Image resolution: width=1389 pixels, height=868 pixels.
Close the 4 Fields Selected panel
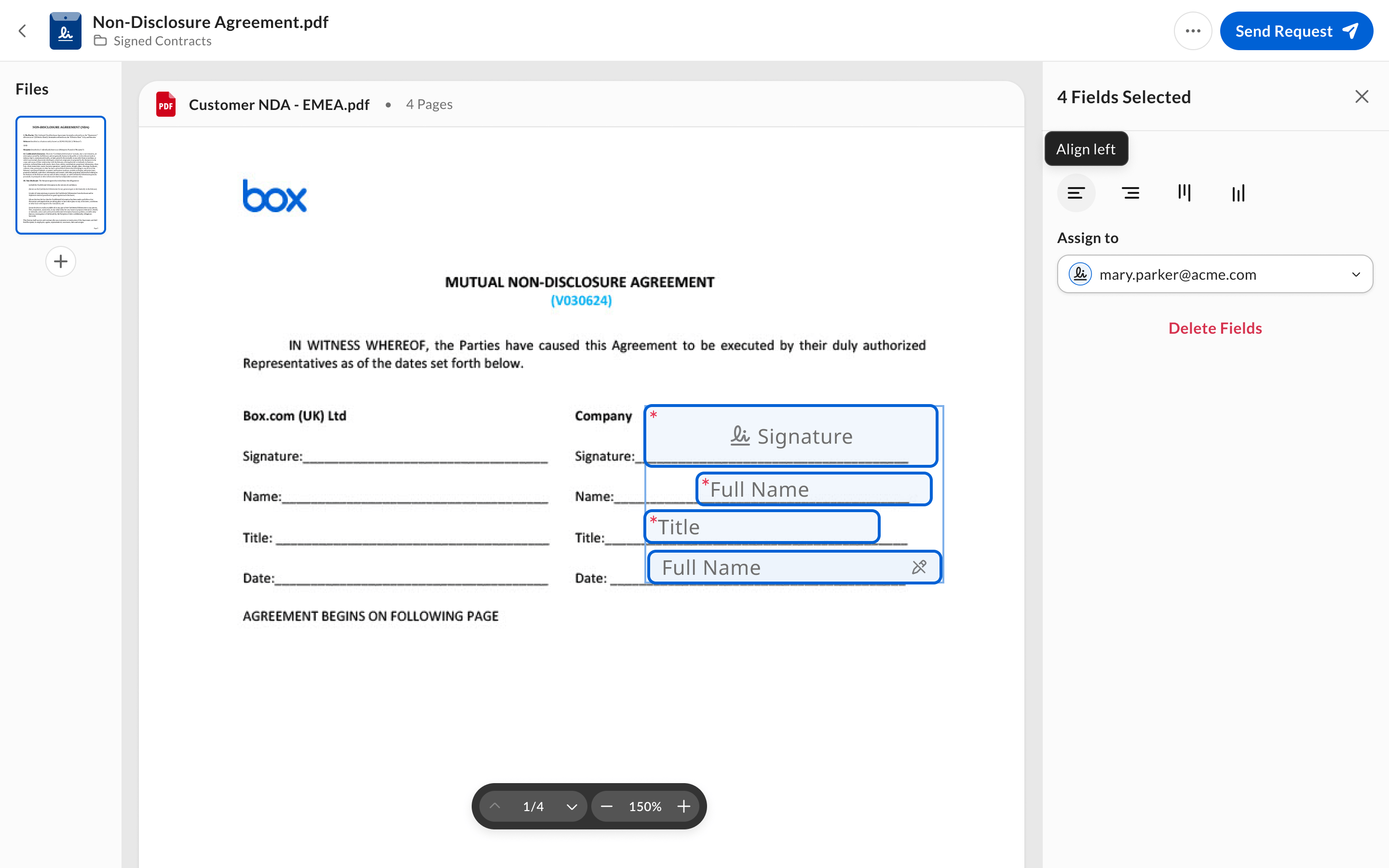click(x=1362, y=96)
